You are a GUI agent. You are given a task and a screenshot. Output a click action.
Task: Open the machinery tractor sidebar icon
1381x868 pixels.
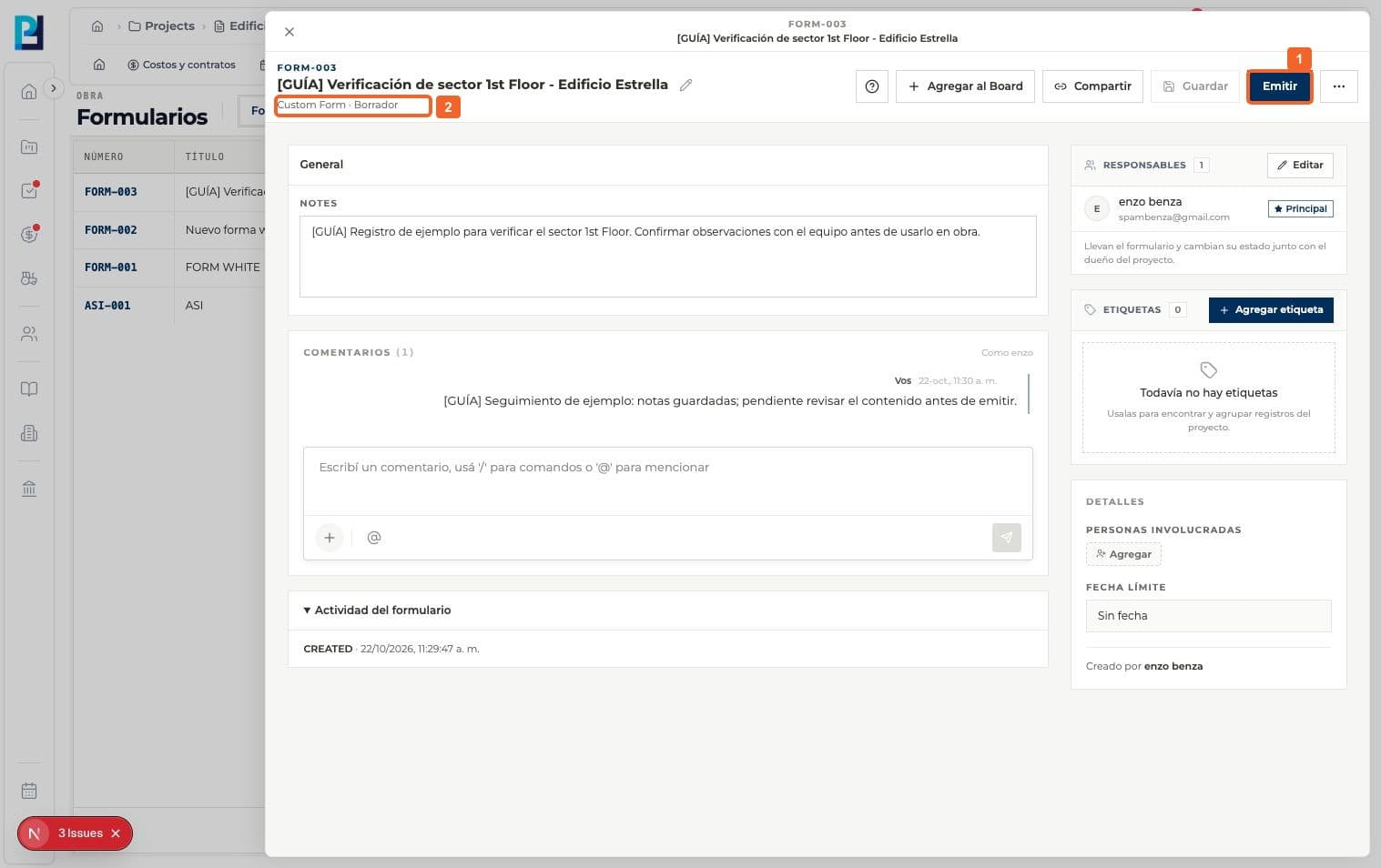coord(29,278)
